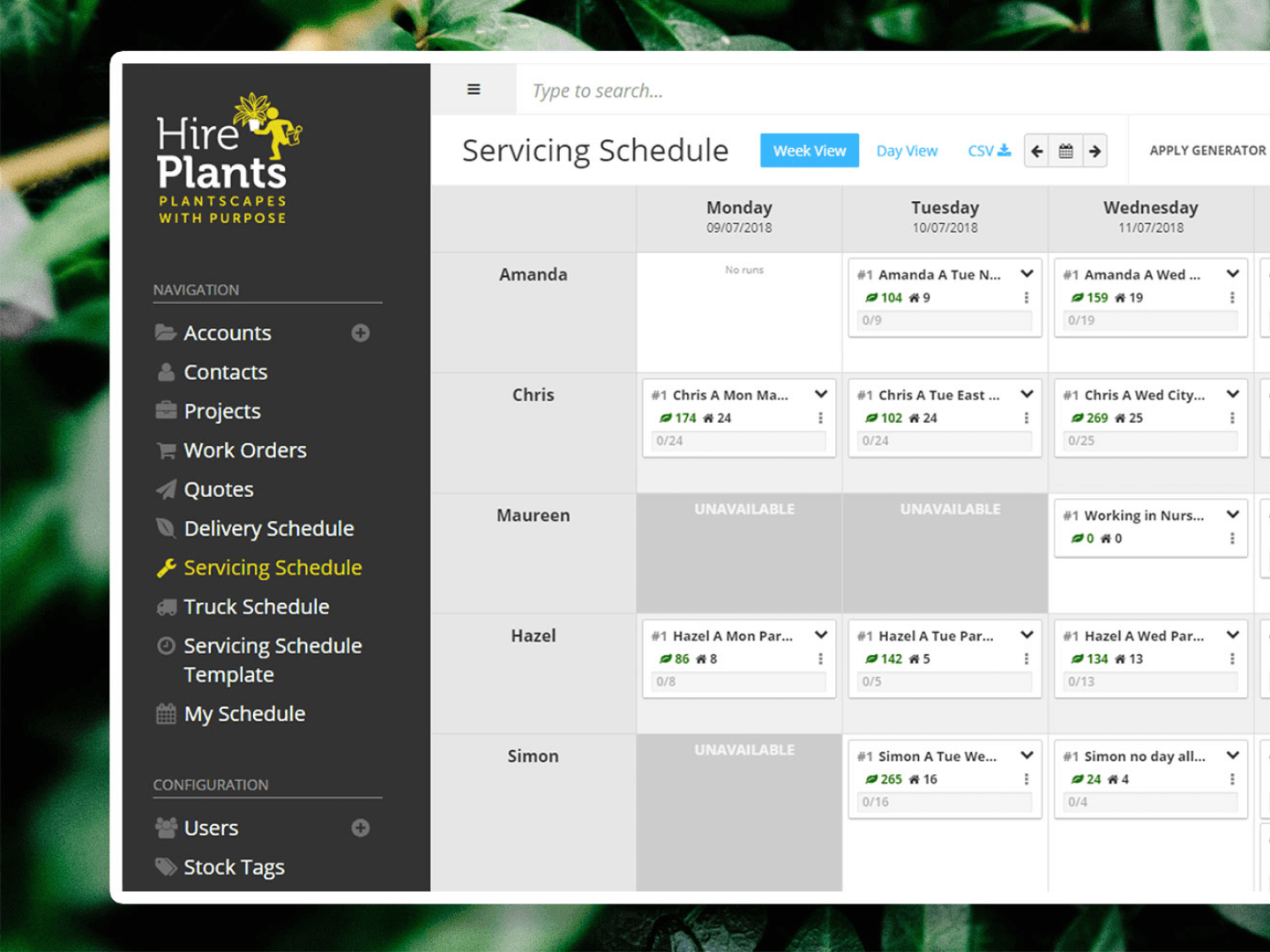Add a new user with the plus button

click(x=360, y=828)
